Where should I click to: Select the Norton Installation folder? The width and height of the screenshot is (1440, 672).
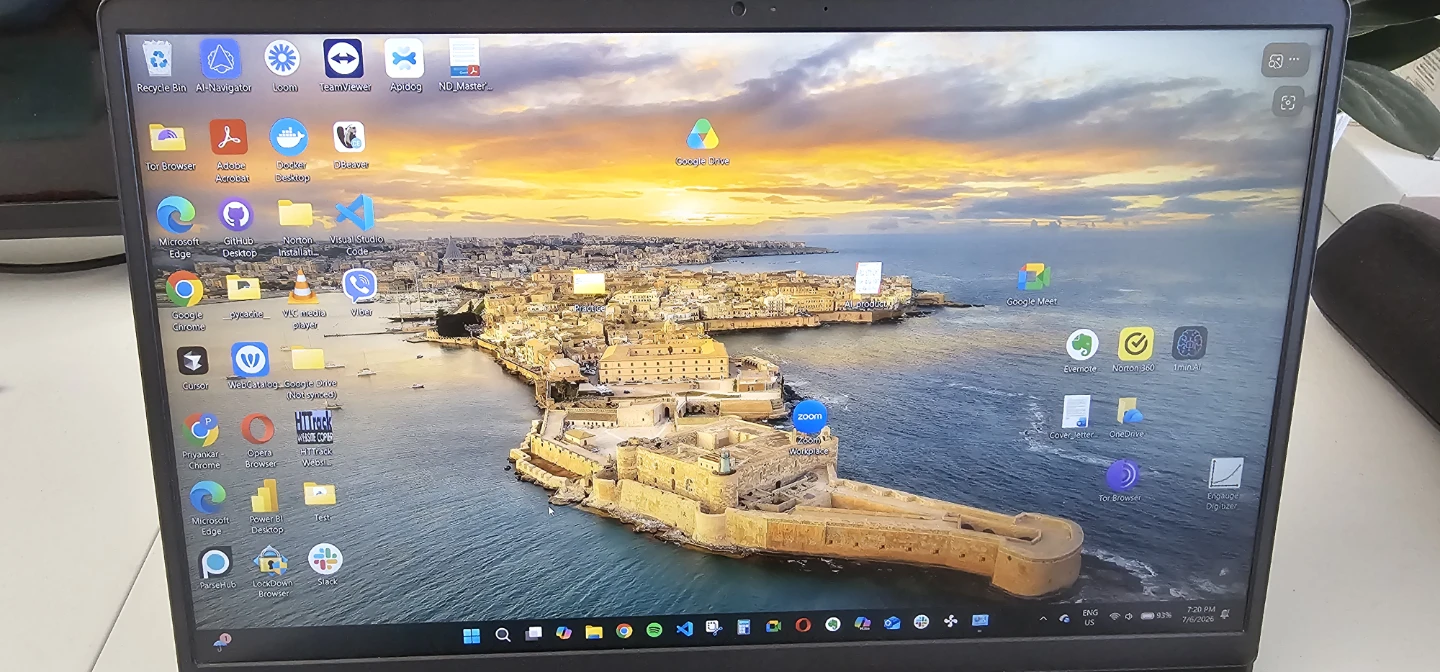(x=297, y=228)
